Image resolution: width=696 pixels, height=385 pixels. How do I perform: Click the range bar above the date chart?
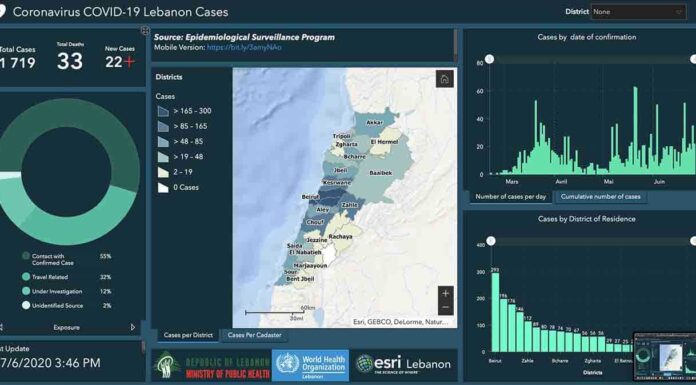pyautogui.click(x=592, y=60)
